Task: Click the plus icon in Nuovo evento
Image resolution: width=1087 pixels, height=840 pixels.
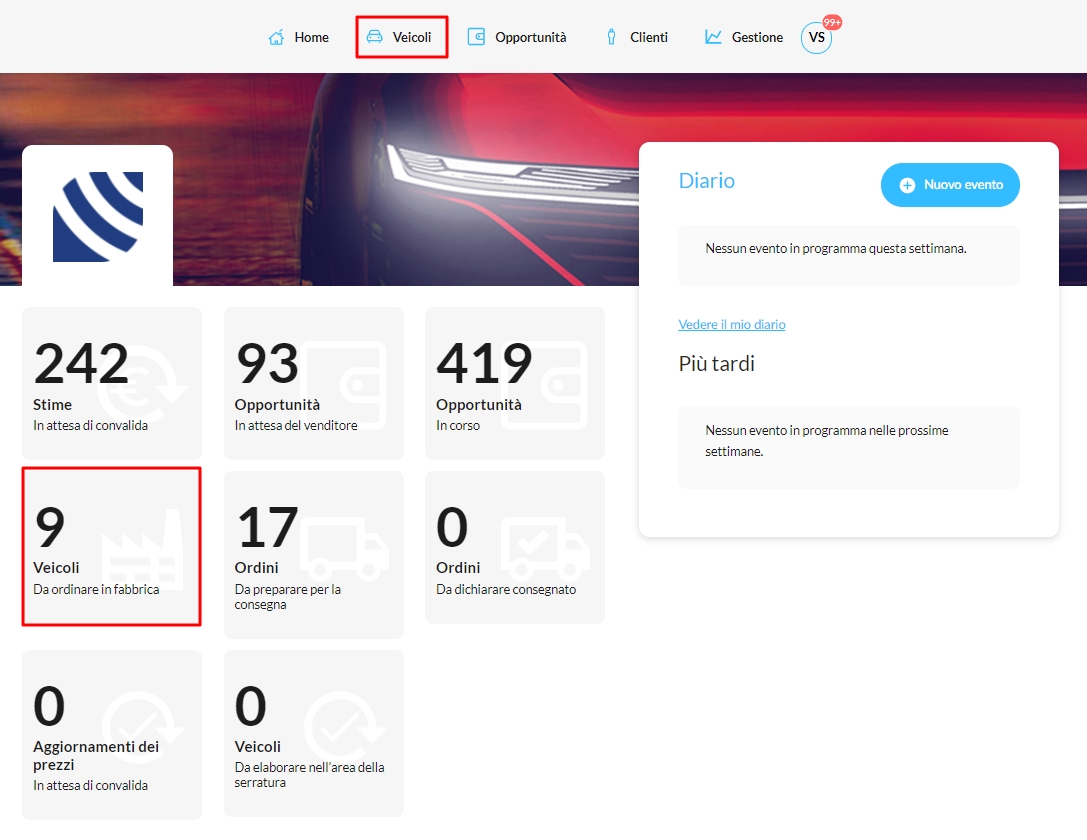Action: point(907,185)
